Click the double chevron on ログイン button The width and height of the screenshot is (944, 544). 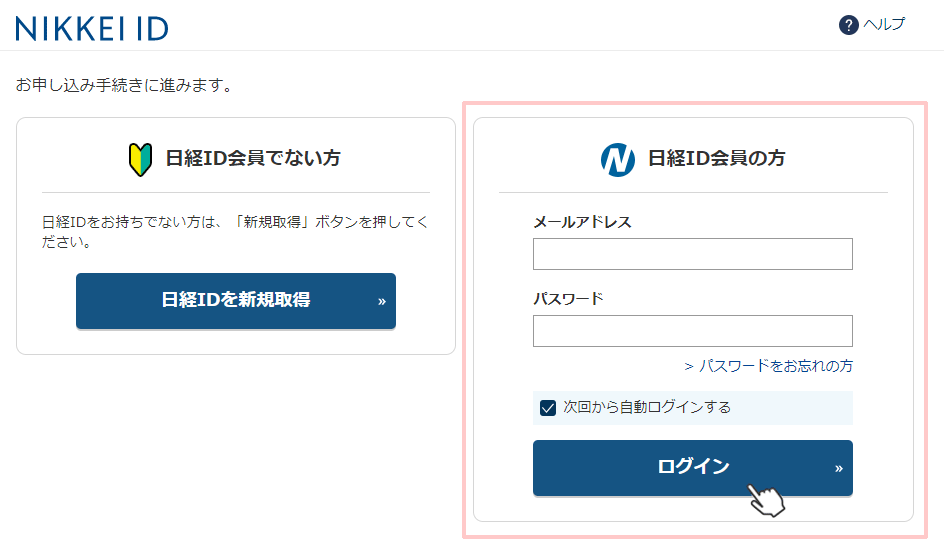point(839,468)
